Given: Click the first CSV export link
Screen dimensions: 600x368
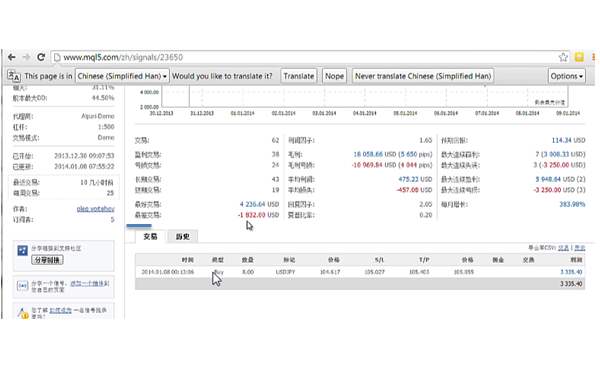Looking at the screenshot, I should coord(563,248).
